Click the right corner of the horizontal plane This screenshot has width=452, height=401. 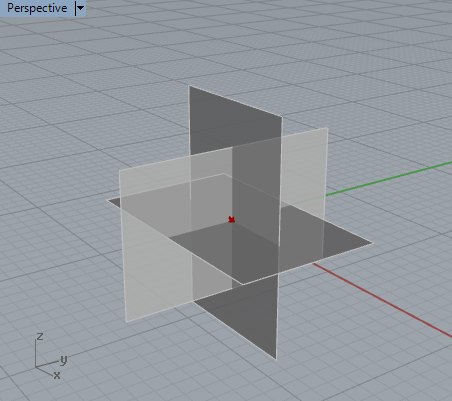point(372,243)
